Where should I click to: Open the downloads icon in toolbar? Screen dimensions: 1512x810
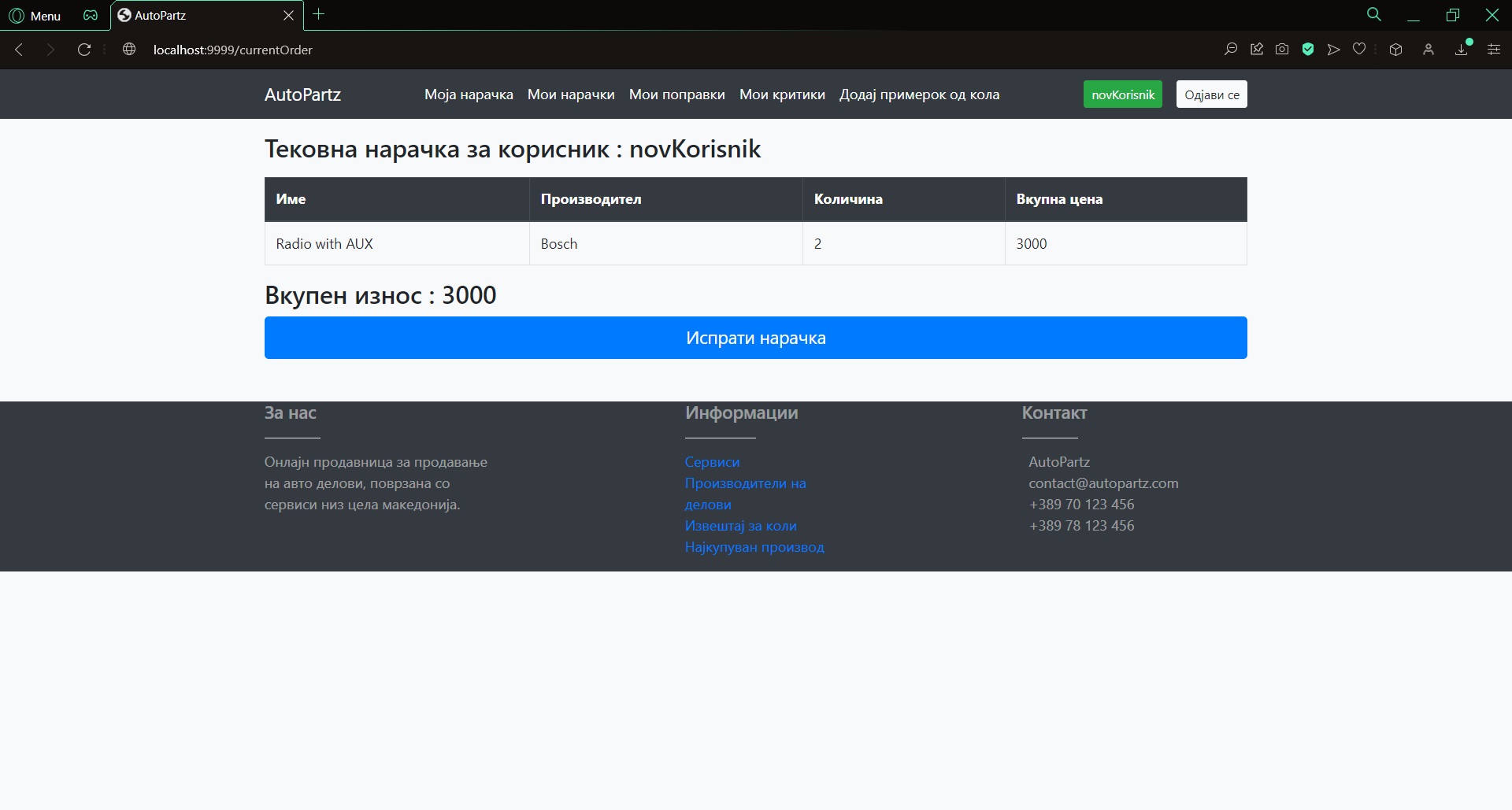[x=1462, y=50]
